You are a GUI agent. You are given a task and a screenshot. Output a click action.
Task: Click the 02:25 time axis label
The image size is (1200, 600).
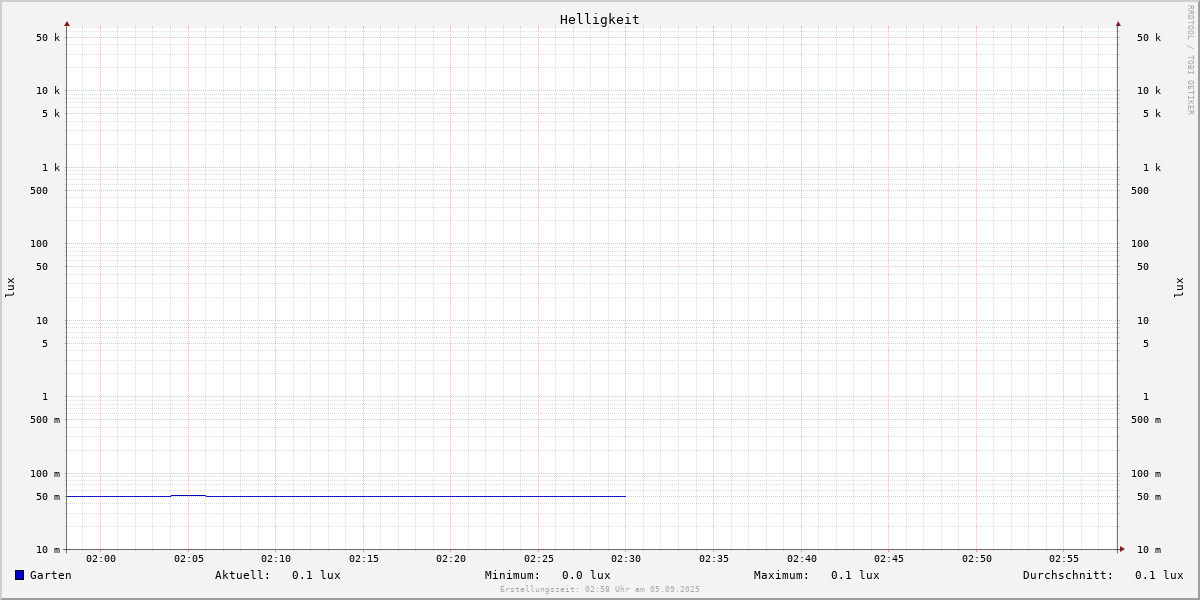coord(539,559)
